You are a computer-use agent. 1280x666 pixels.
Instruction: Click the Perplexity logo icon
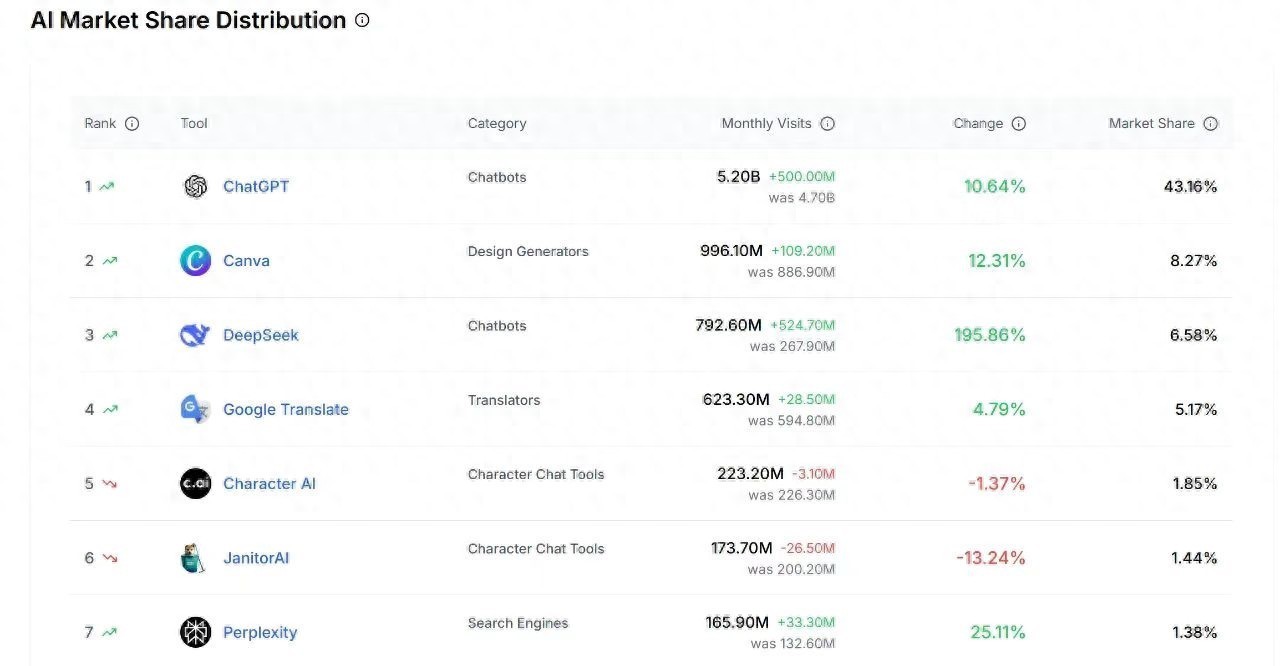pos(196,632)
